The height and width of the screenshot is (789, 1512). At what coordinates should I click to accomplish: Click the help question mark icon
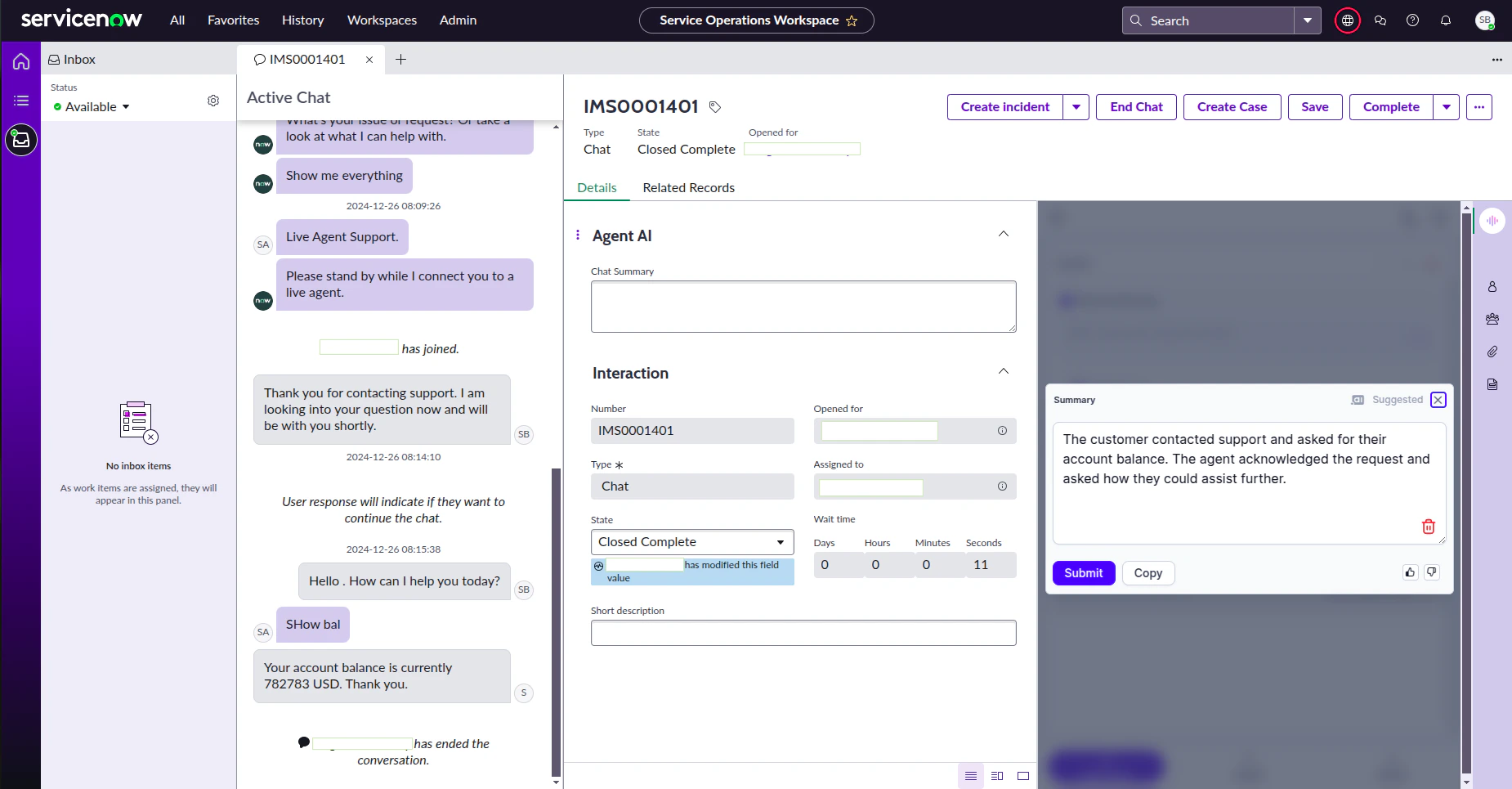(1412, 20)
